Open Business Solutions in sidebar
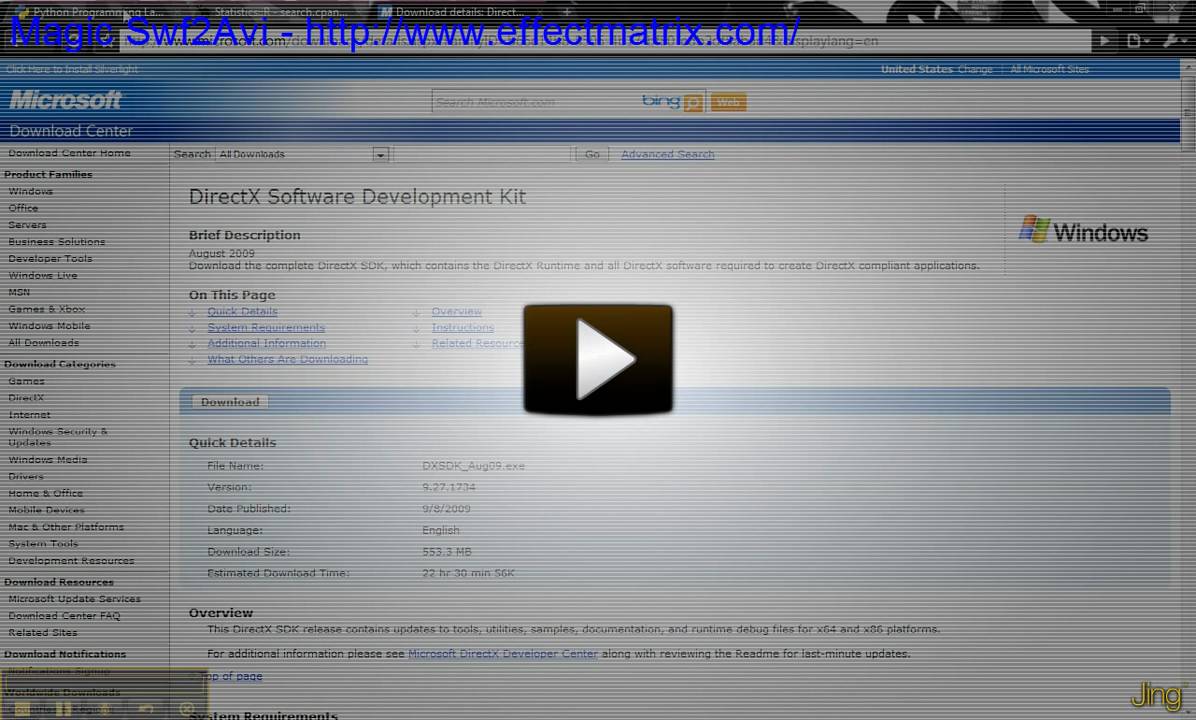The image size is (1196, 720). [x=56, y=242]
